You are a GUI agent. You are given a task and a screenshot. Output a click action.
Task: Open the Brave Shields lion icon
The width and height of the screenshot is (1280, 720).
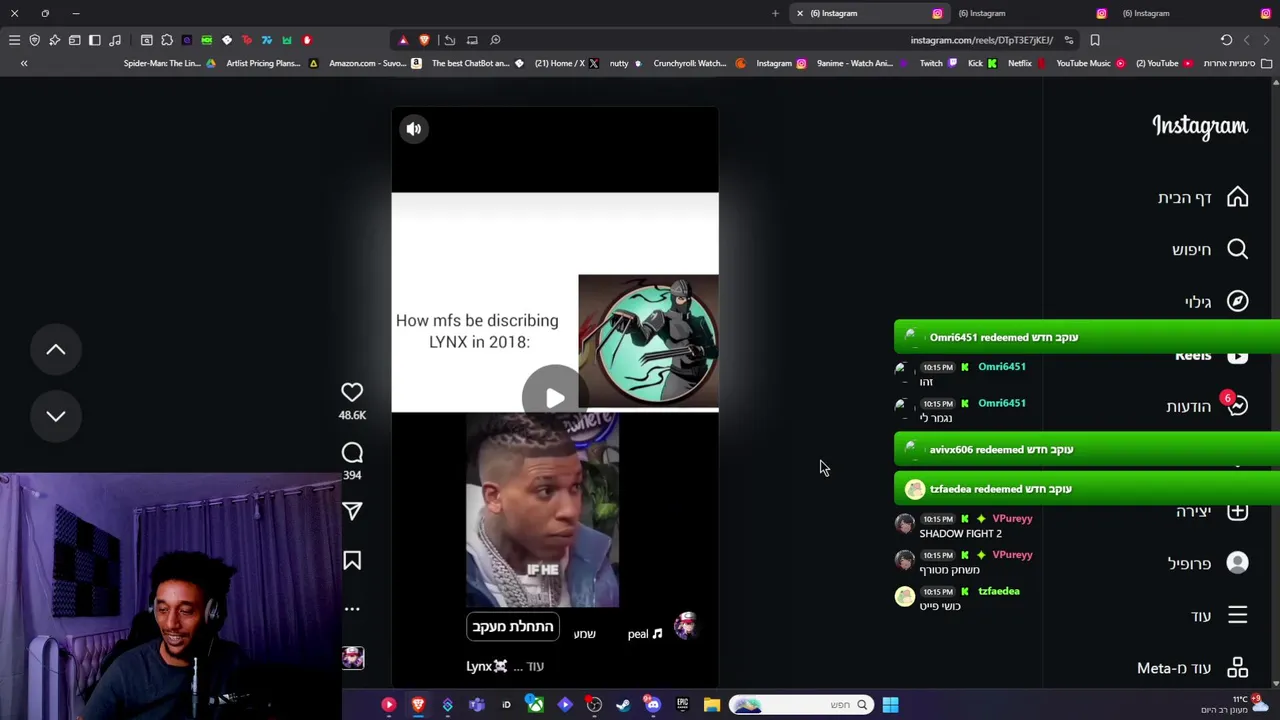coord(424,40)
